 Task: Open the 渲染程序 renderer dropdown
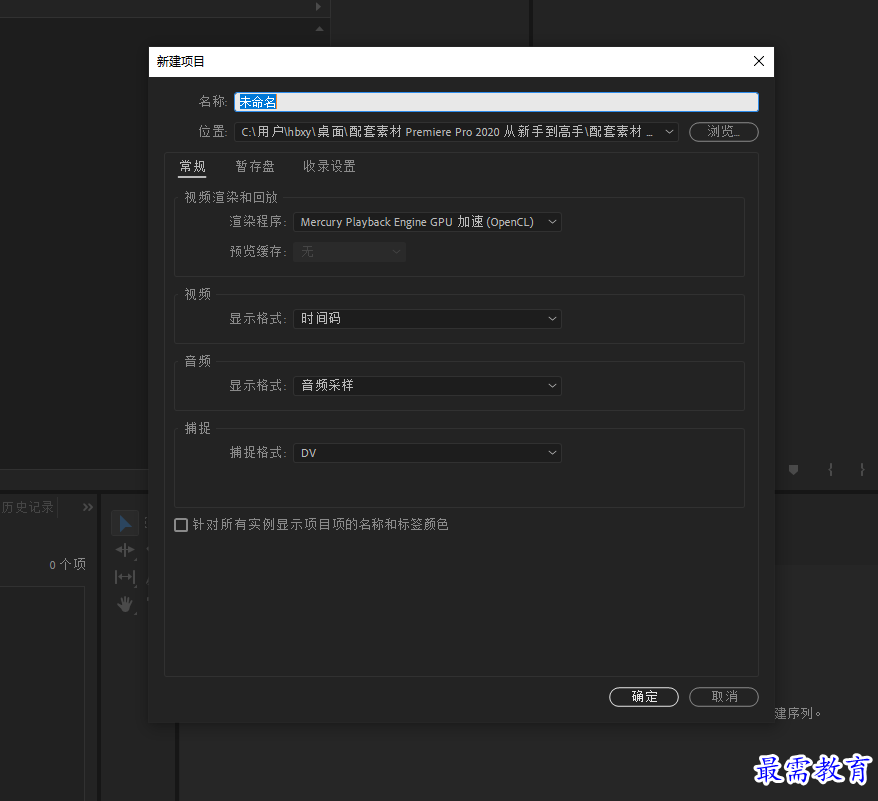[x=427, y=222]
